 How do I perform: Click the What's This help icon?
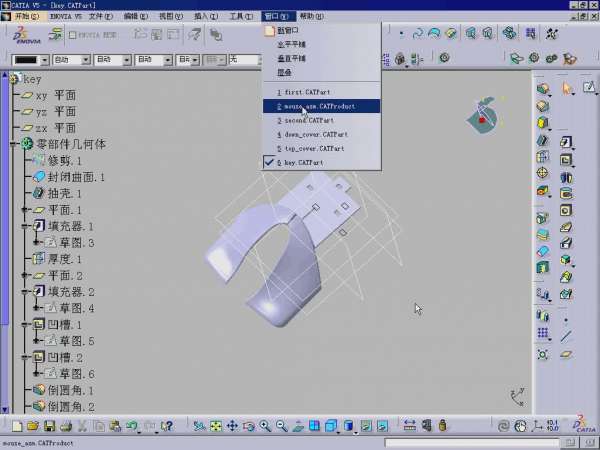pyautogui.click(x=167, y=426)
